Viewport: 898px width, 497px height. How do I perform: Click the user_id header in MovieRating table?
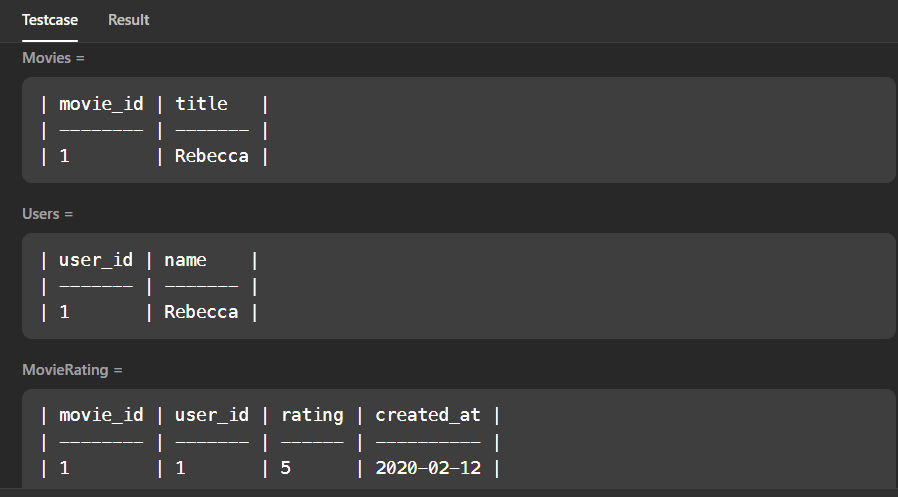pos(211,415)
